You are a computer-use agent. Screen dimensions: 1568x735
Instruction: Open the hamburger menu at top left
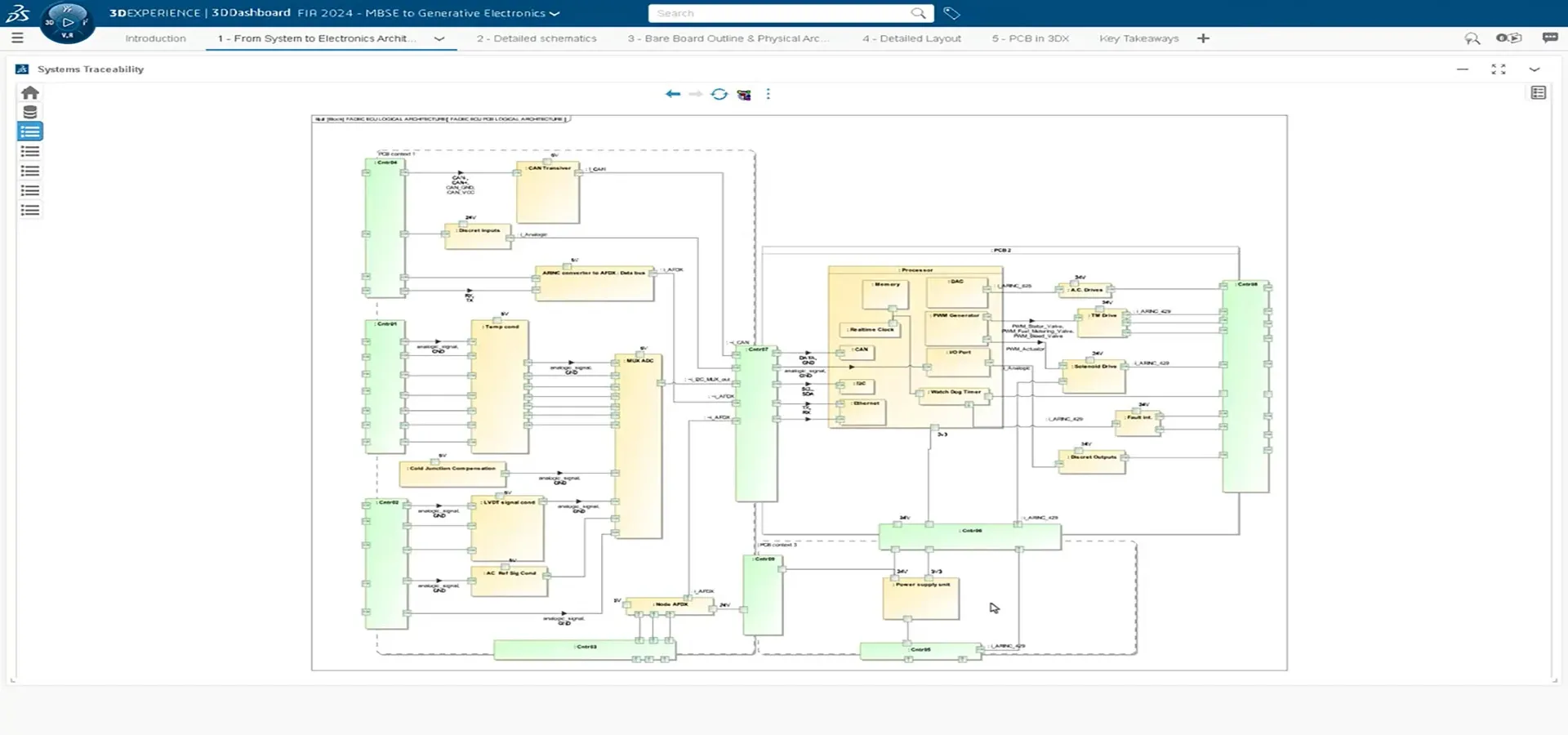16,37
